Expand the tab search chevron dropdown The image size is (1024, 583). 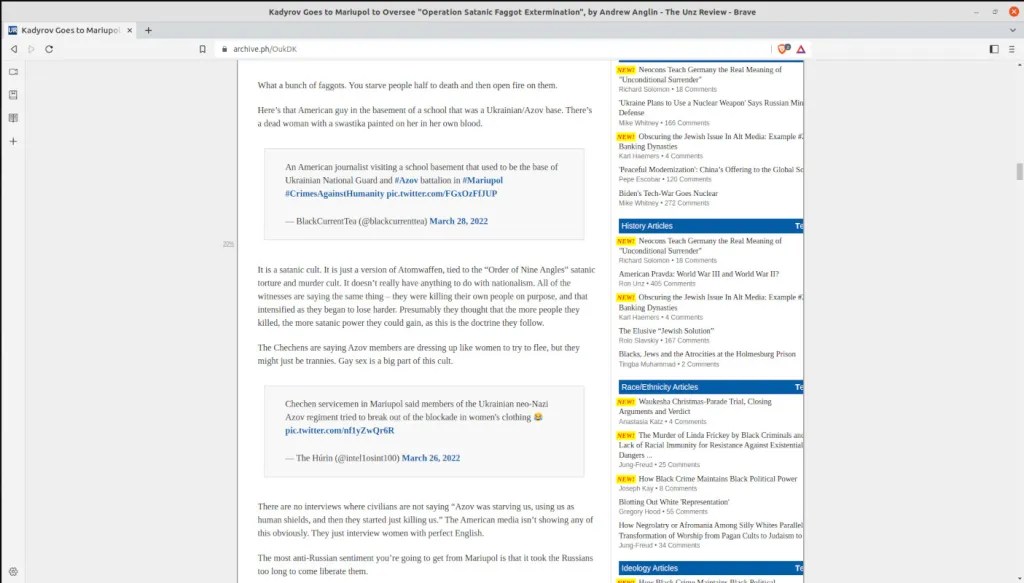click(1012, 30)
